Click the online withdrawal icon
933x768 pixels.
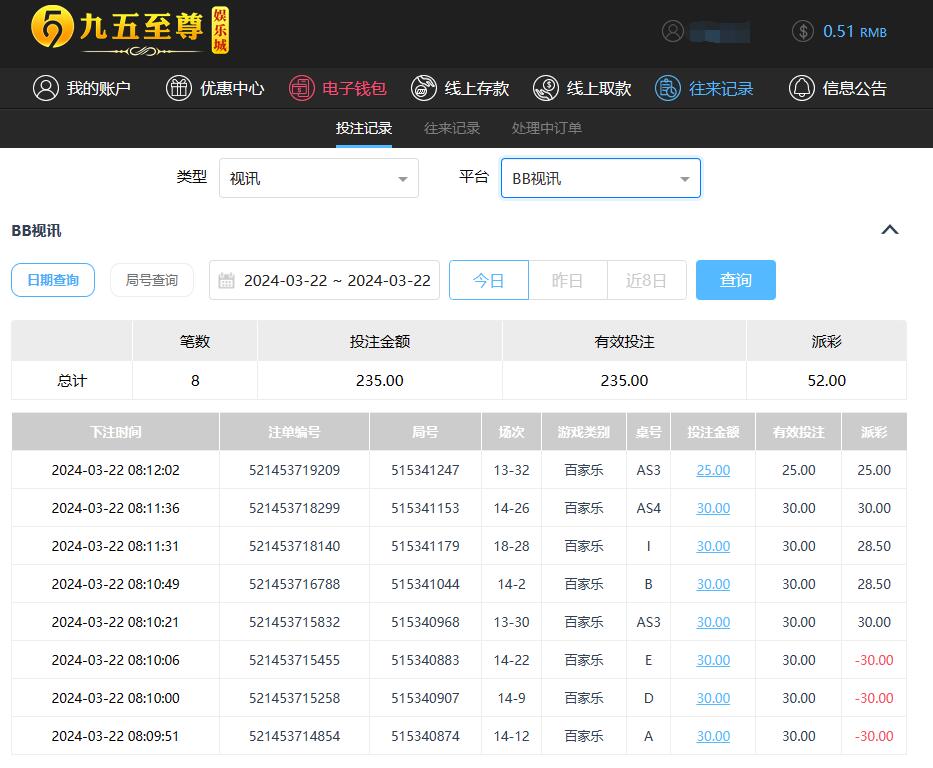tap(546, 88)
